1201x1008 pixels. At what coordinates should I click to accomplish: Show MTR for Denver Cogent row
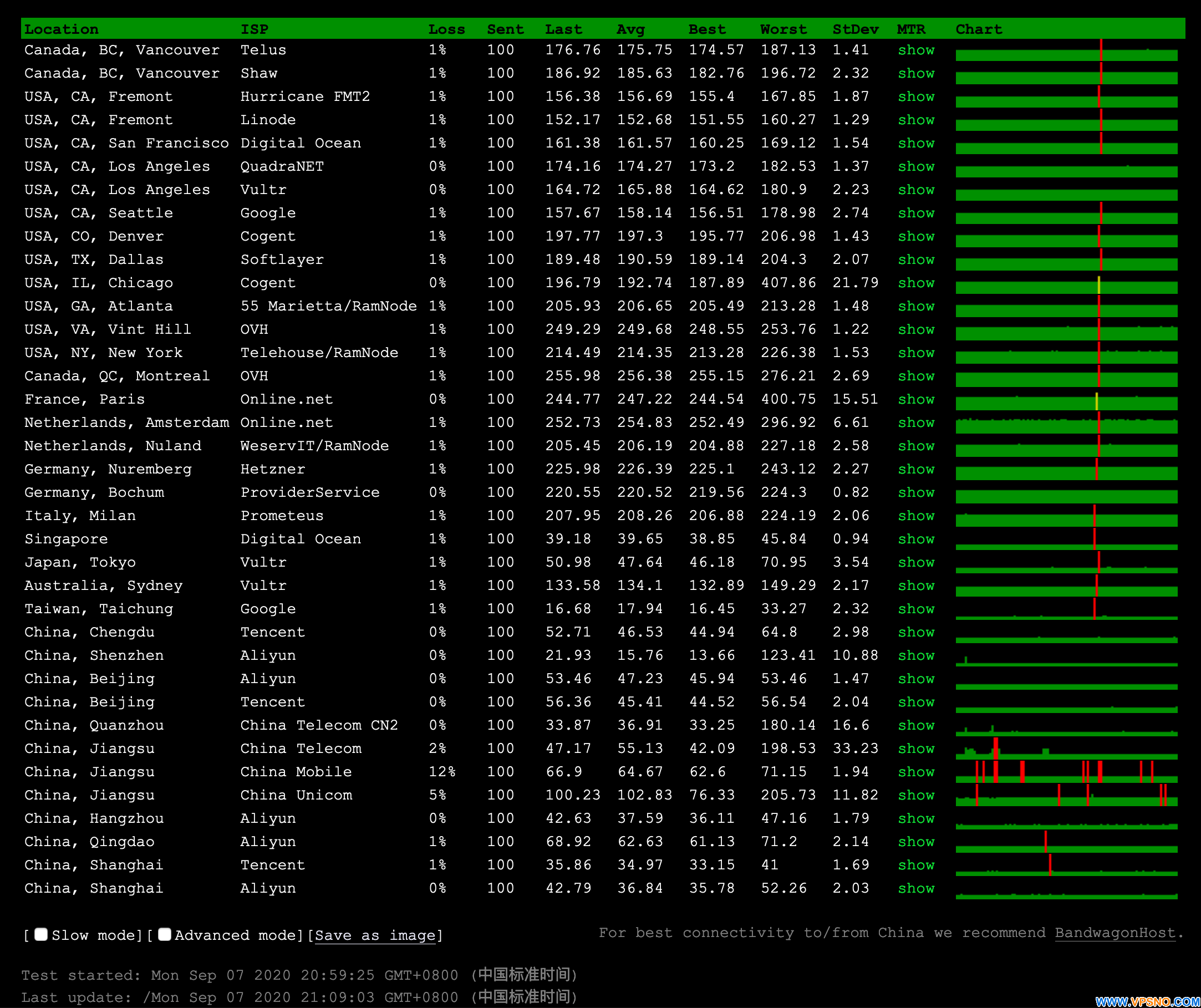click(916, 237)
